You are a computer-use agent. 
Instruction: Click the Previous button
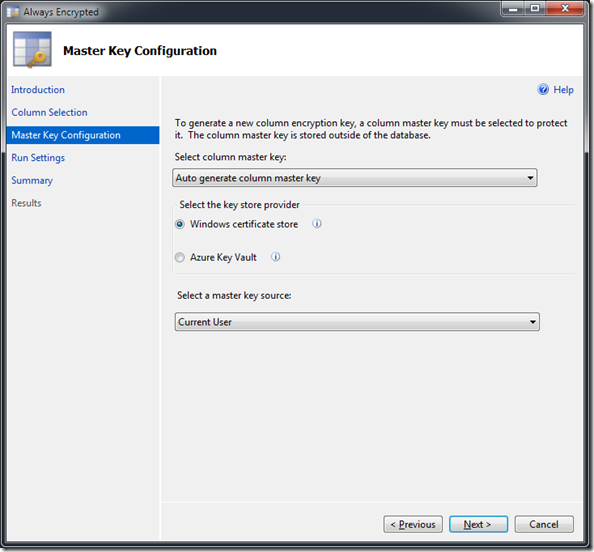(413, 524)
